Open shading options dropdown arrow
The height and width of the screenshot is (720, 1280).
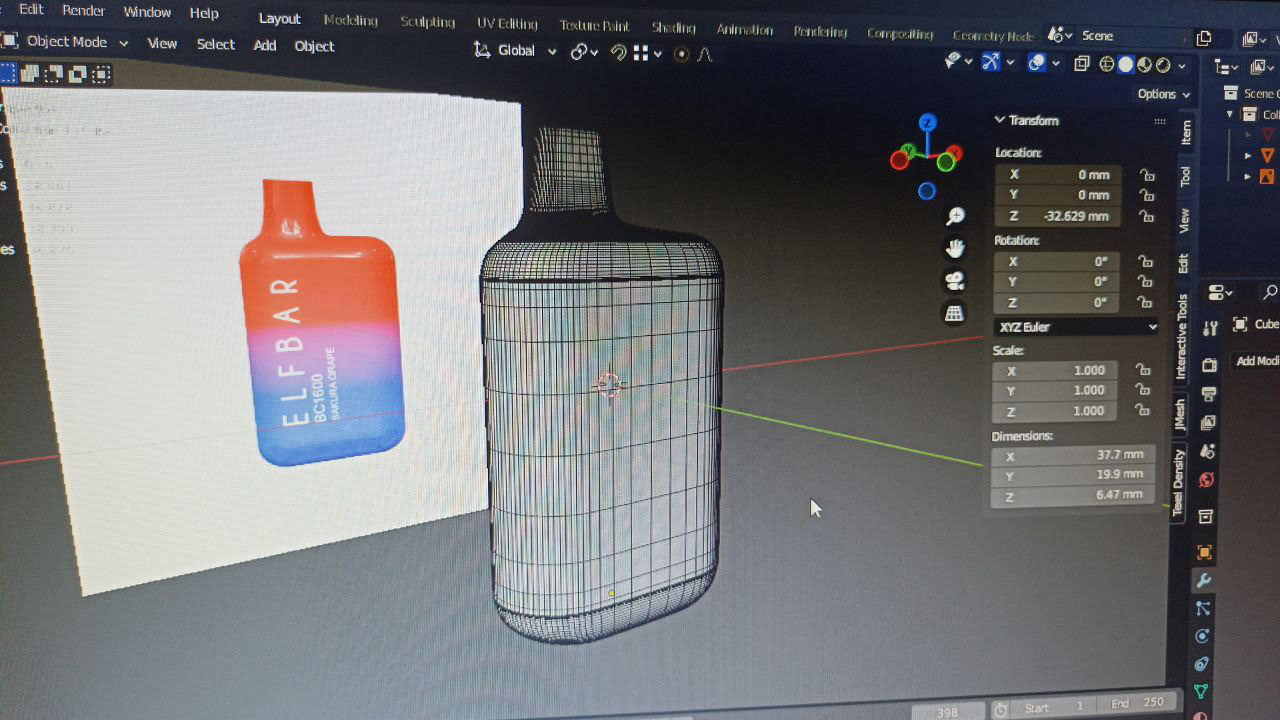1182,66
